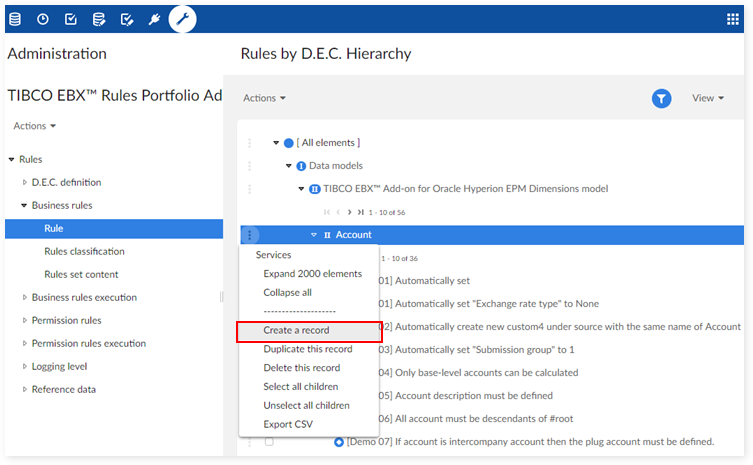The width and height of the screenshot is (753, 465).
Task: Open the plug icon in top bar
Action: coord(154,19)
